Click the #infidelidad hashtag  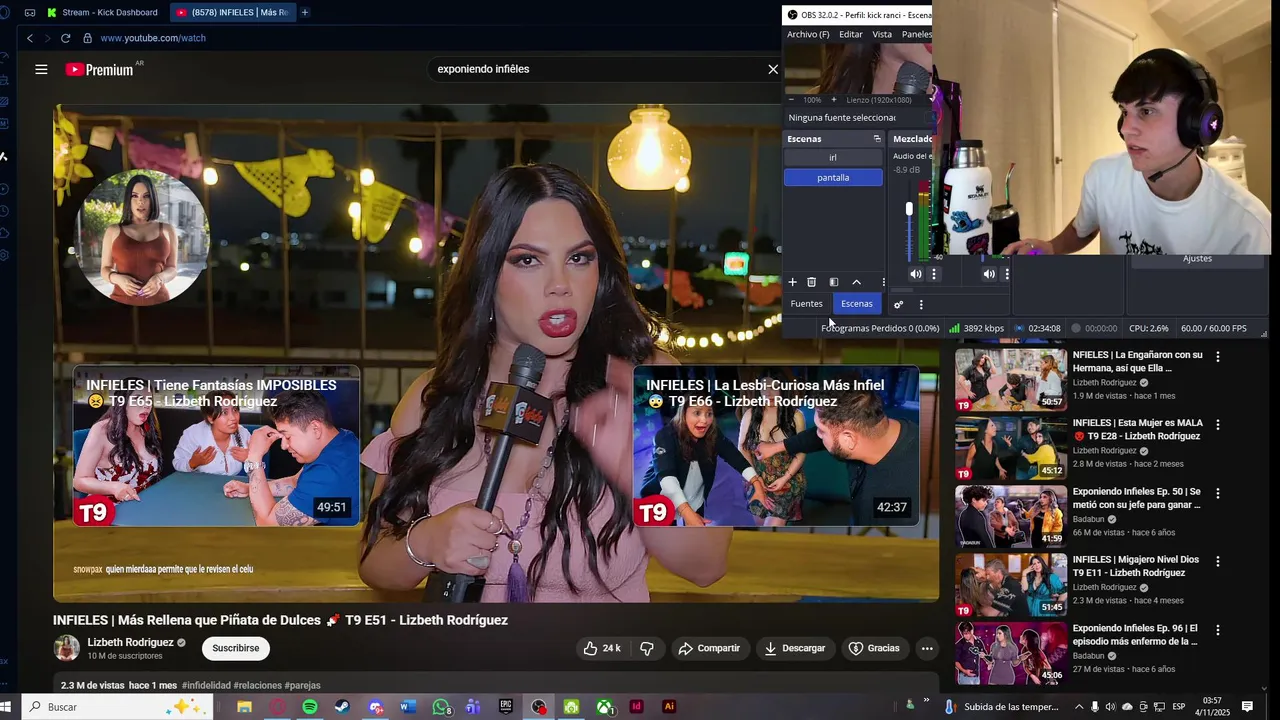pyautogui.click(x=206, y=686)
